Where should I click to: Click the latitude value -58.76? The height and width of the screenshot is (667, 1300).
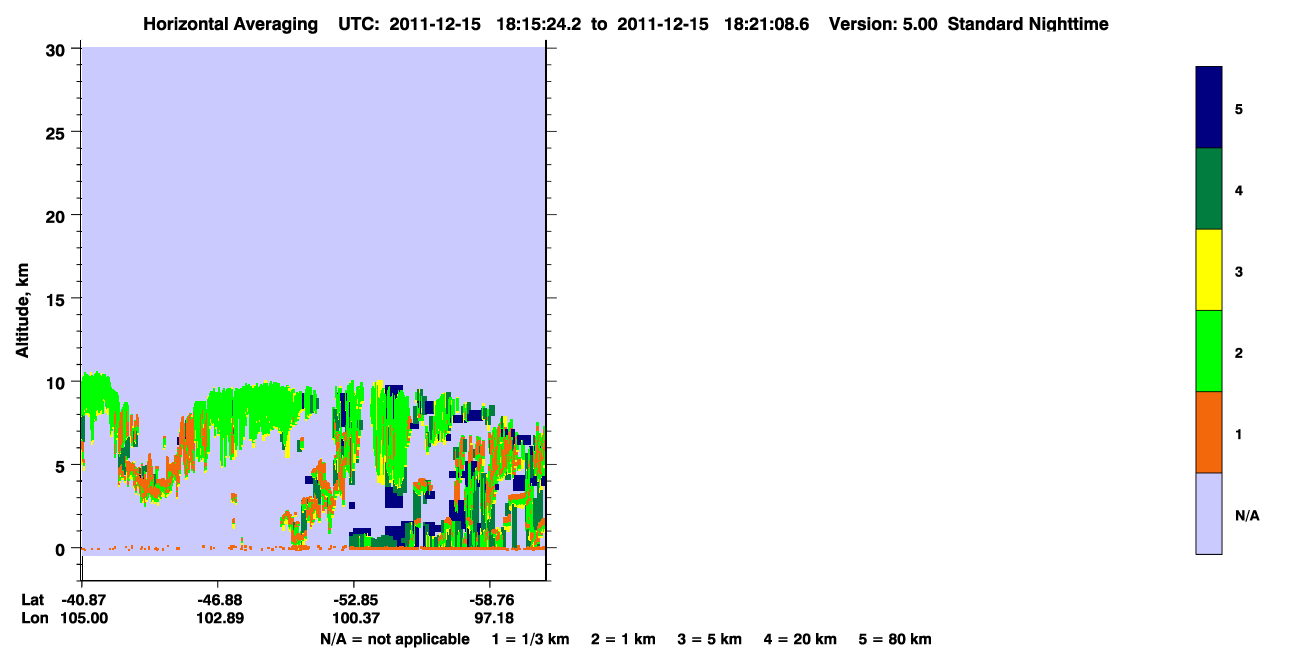tap(490, 600)
